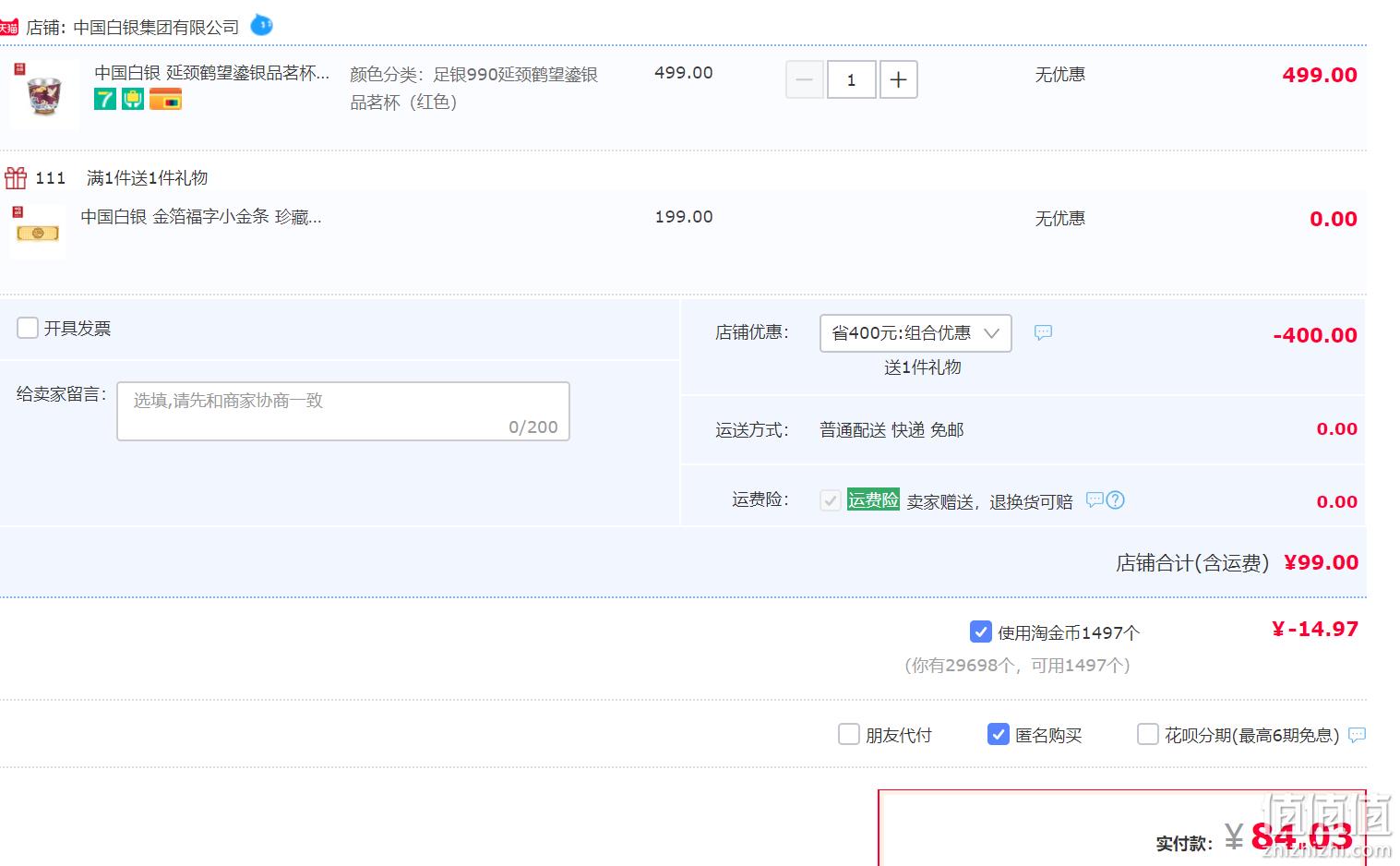This screenshot has width=1400, height=866.
Task: Click the 满1件送1件礼物 promotion text
Action: pyautogui.click(x=148, y=178)
